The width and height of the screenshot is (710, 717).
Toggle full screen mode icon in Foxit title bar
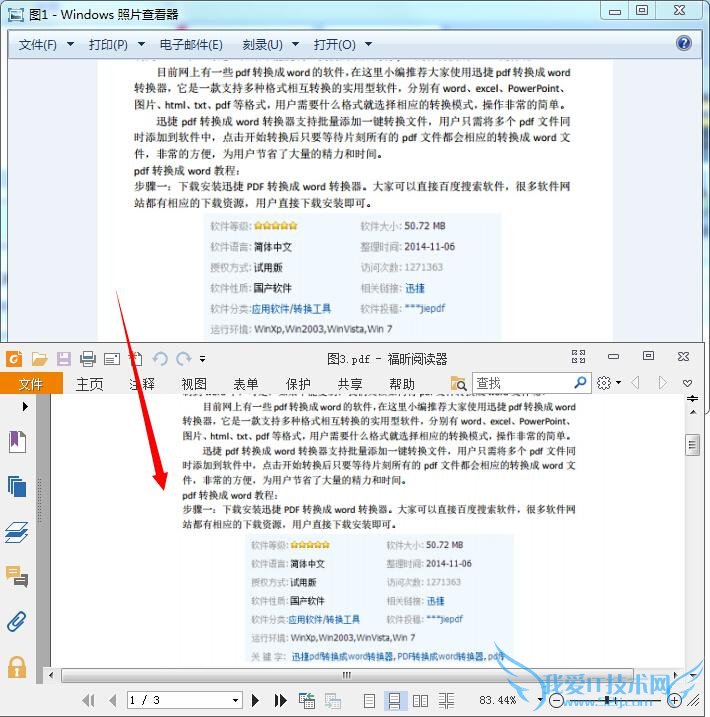[578, 356]
